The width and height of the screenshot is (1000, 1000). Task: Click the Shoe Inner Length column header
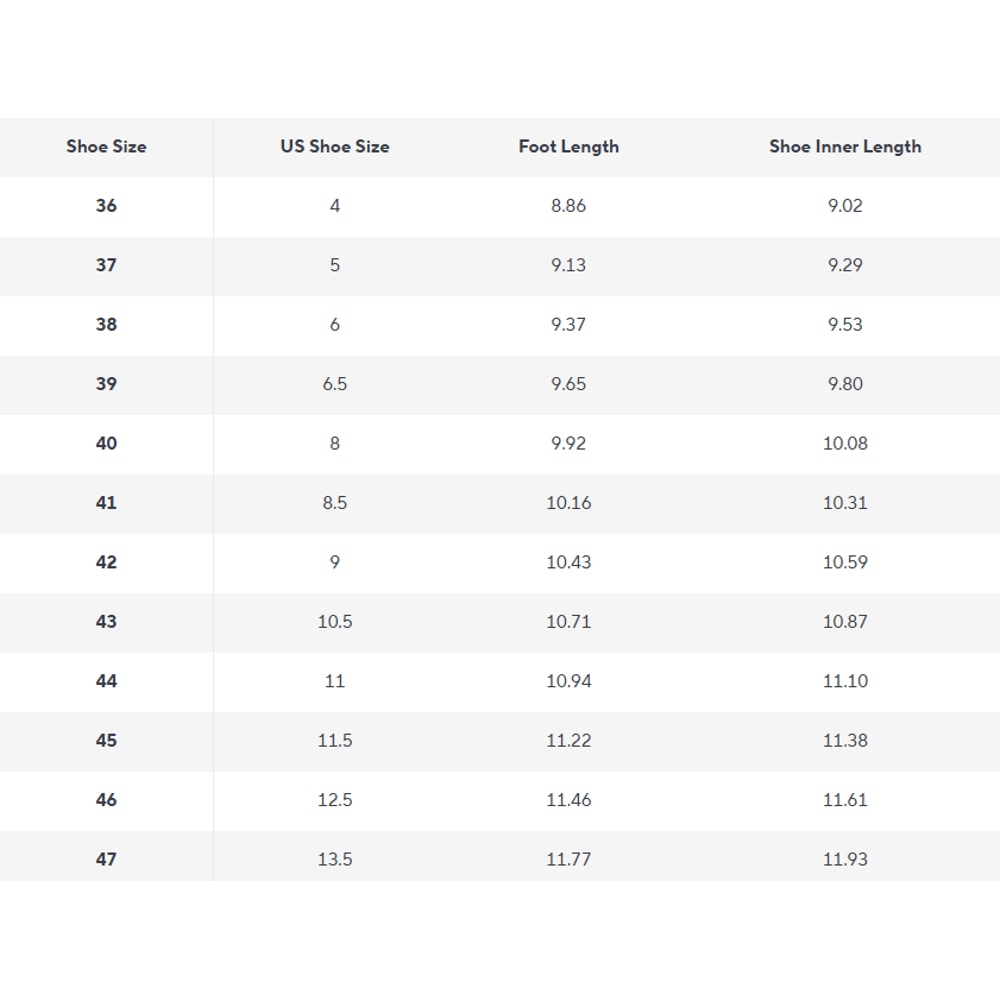tap(845, 147)
